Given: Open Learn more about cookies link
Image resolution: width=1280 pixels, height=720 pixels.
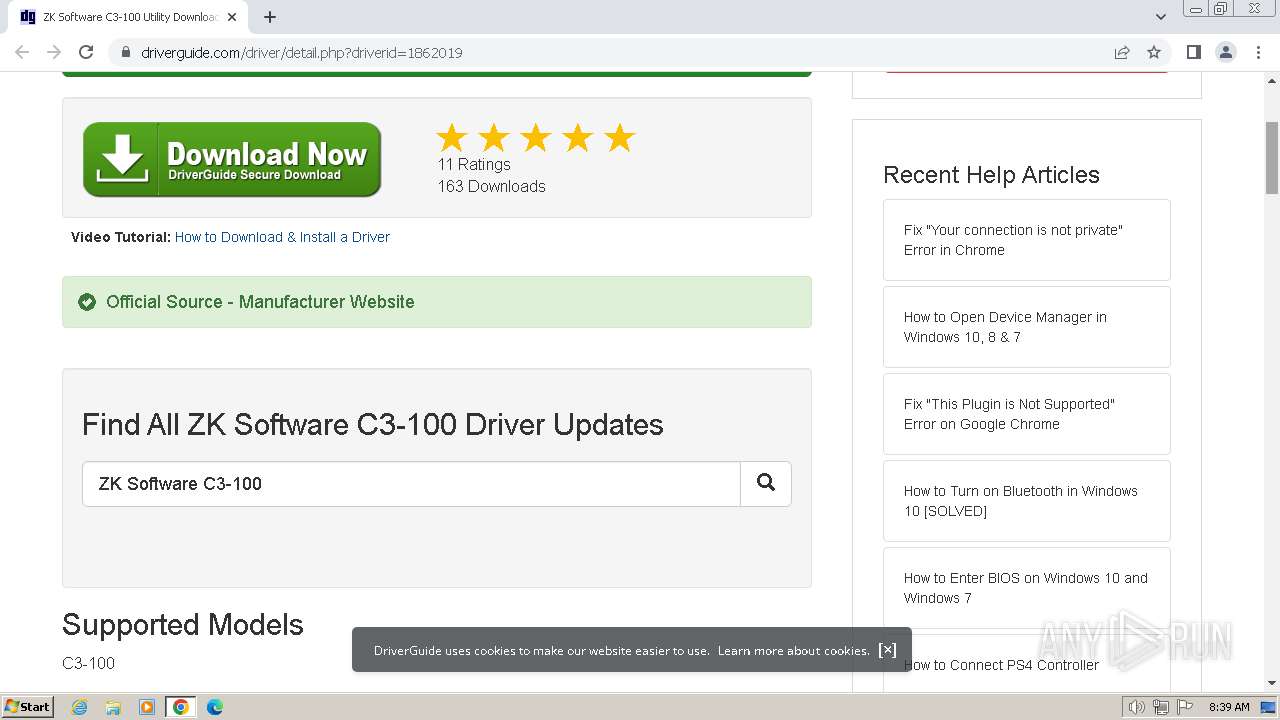Looking at the screenshot, I should pos(794,650).
